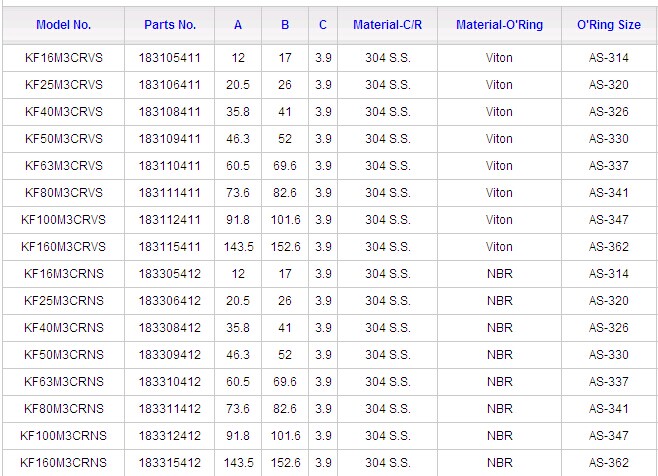Select model KF16M3CRVS cell
Viewport: 658px width, 476px height.
pyautogui.click(x=63, y=58)
